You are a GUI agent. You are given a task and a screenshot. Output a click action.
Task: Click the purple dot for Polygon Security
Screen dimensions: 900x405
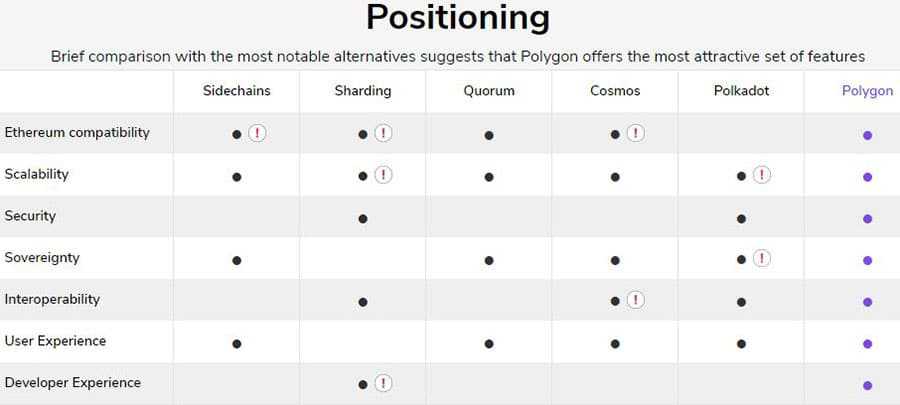coord(867,218)
